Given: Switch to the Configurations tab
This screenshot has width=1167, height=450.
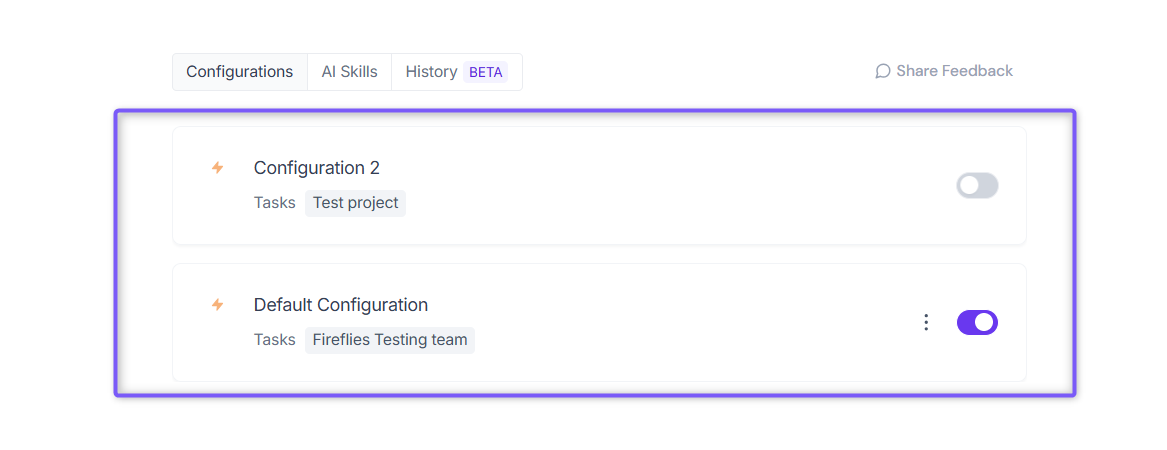Looking at the screenshot, I should click(x=240, y=72).
